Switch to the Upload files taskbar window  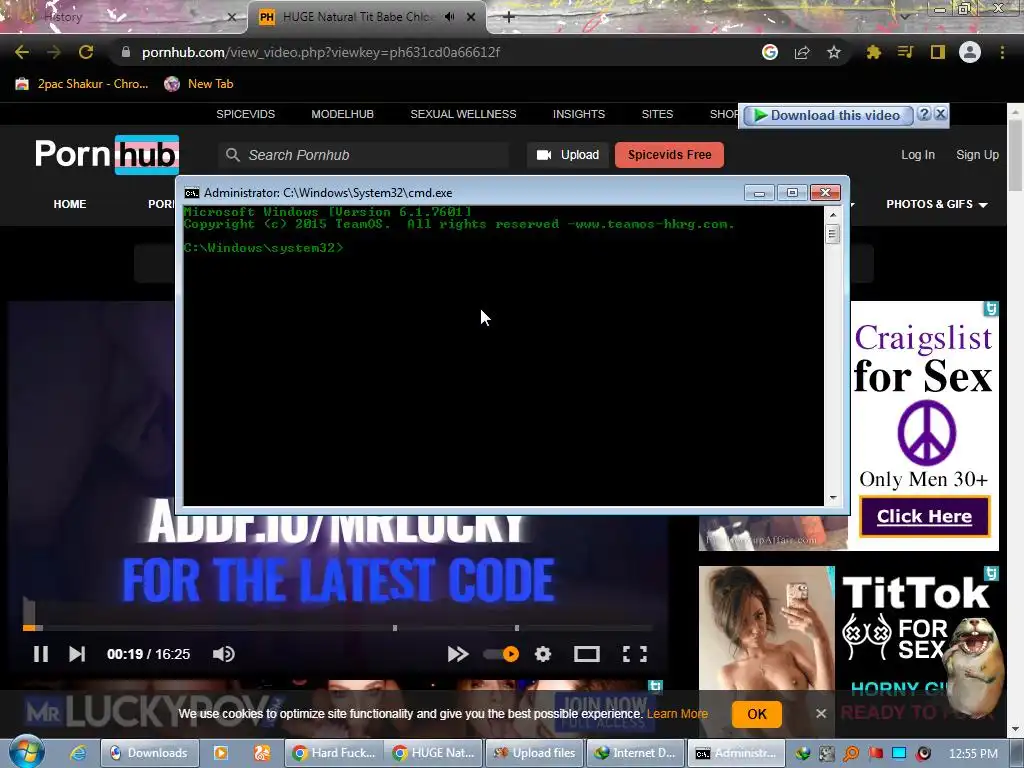(x=534, y=753)
